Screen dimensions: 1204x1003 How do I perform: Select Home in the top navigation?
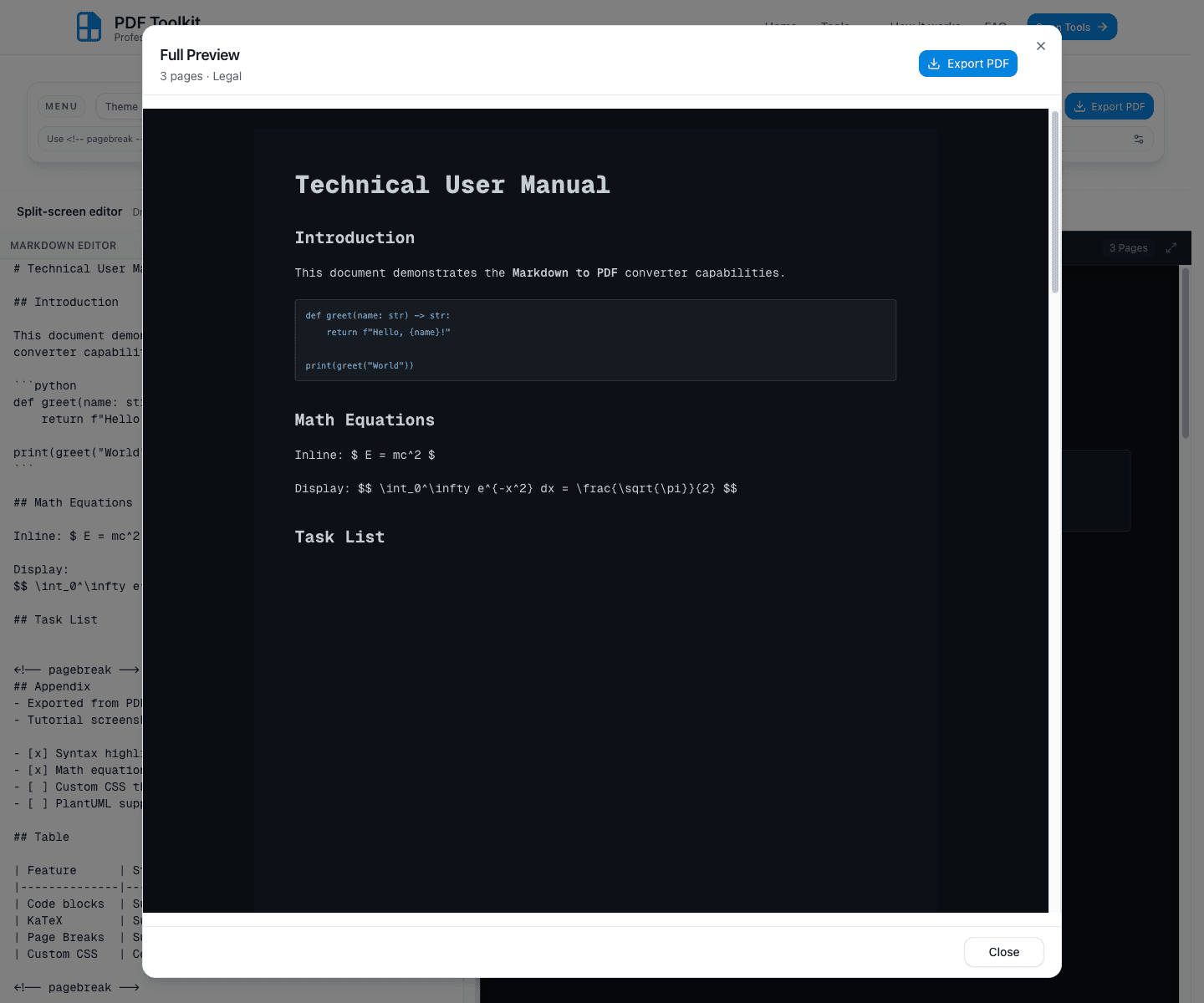[x=780, y=26]
